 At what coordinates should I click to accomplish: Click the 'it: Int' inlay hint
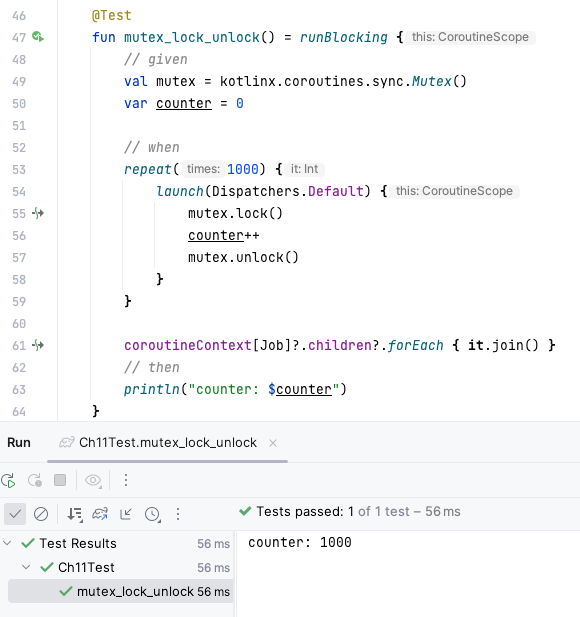[x=304, y=169]
